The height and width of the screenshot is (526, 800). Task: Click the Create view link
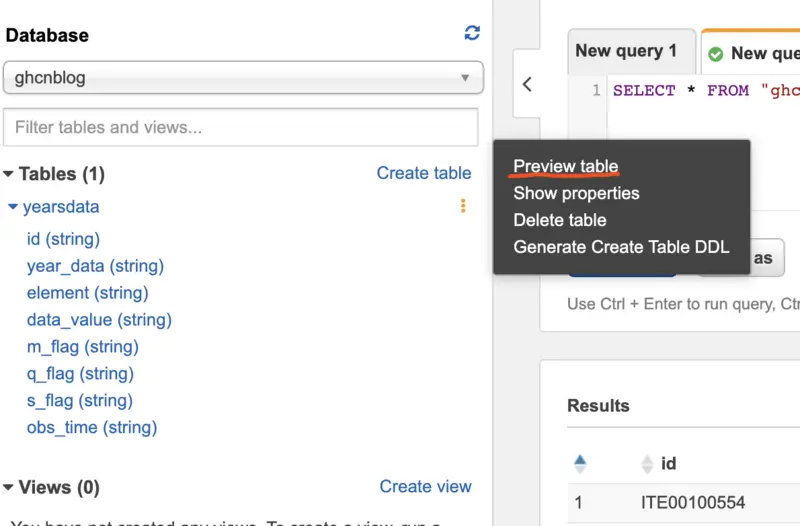pos(425,486)
